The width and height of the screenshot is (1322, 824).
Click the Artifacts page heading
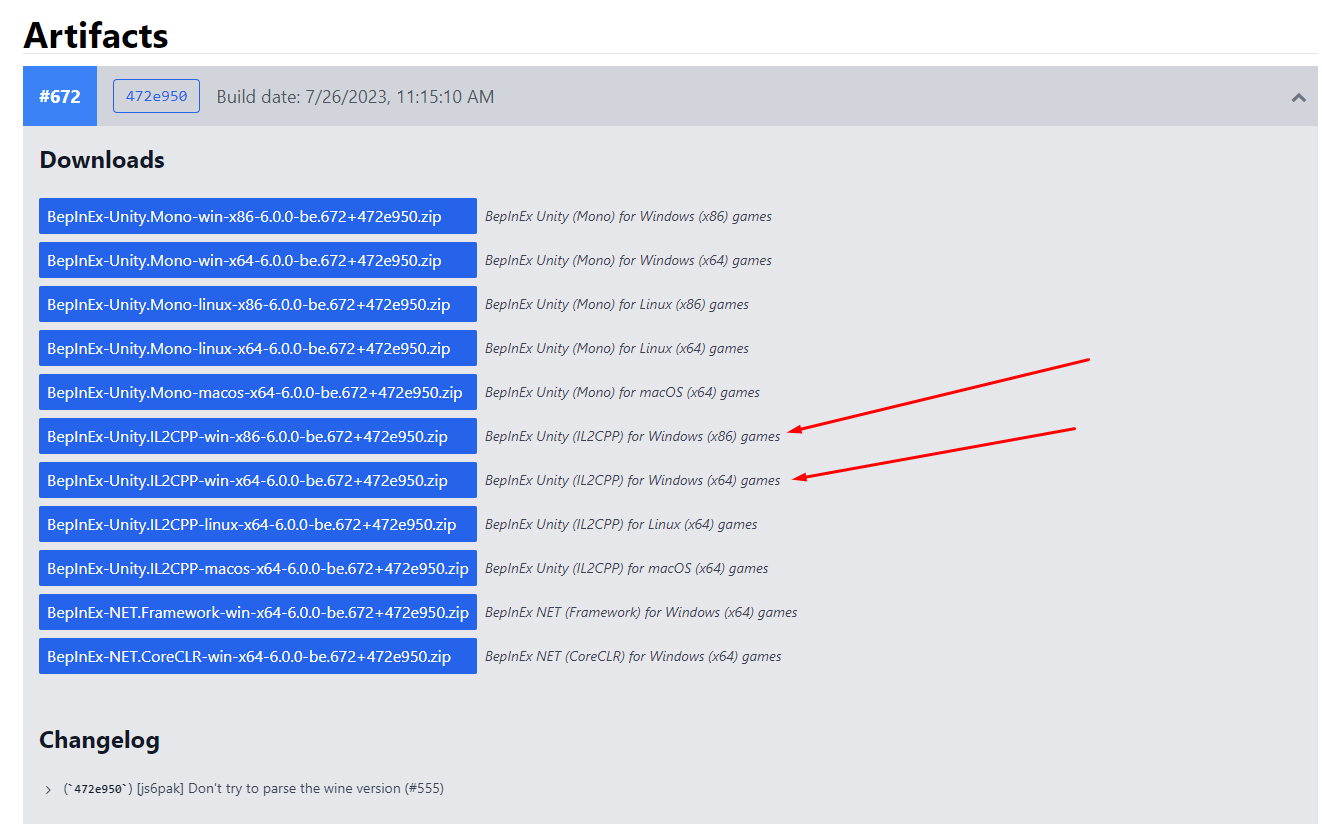pyautogui.click(x=96, y=35)
